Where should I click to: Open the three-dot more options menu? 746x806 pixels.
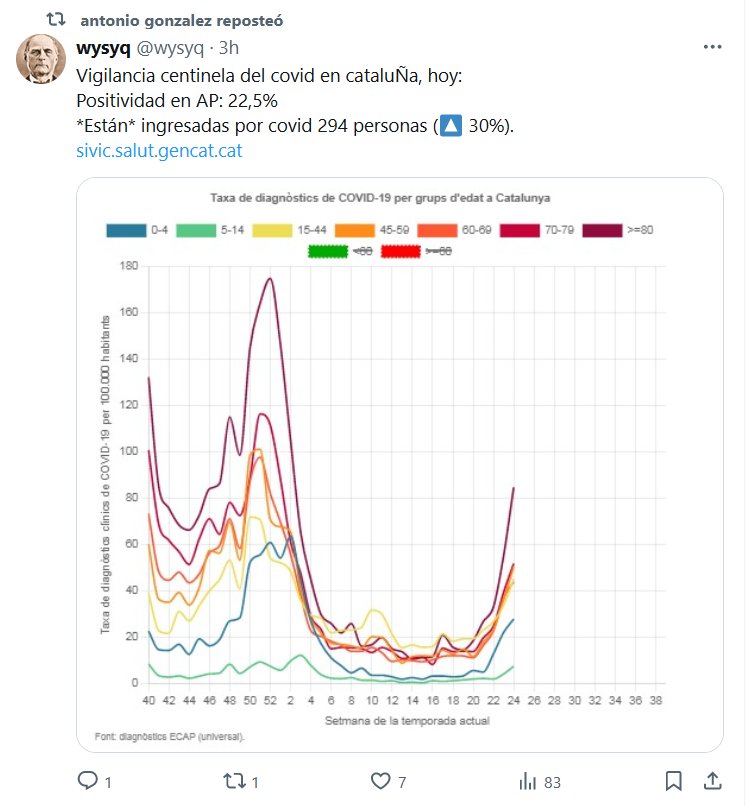[x=712, y=47]
